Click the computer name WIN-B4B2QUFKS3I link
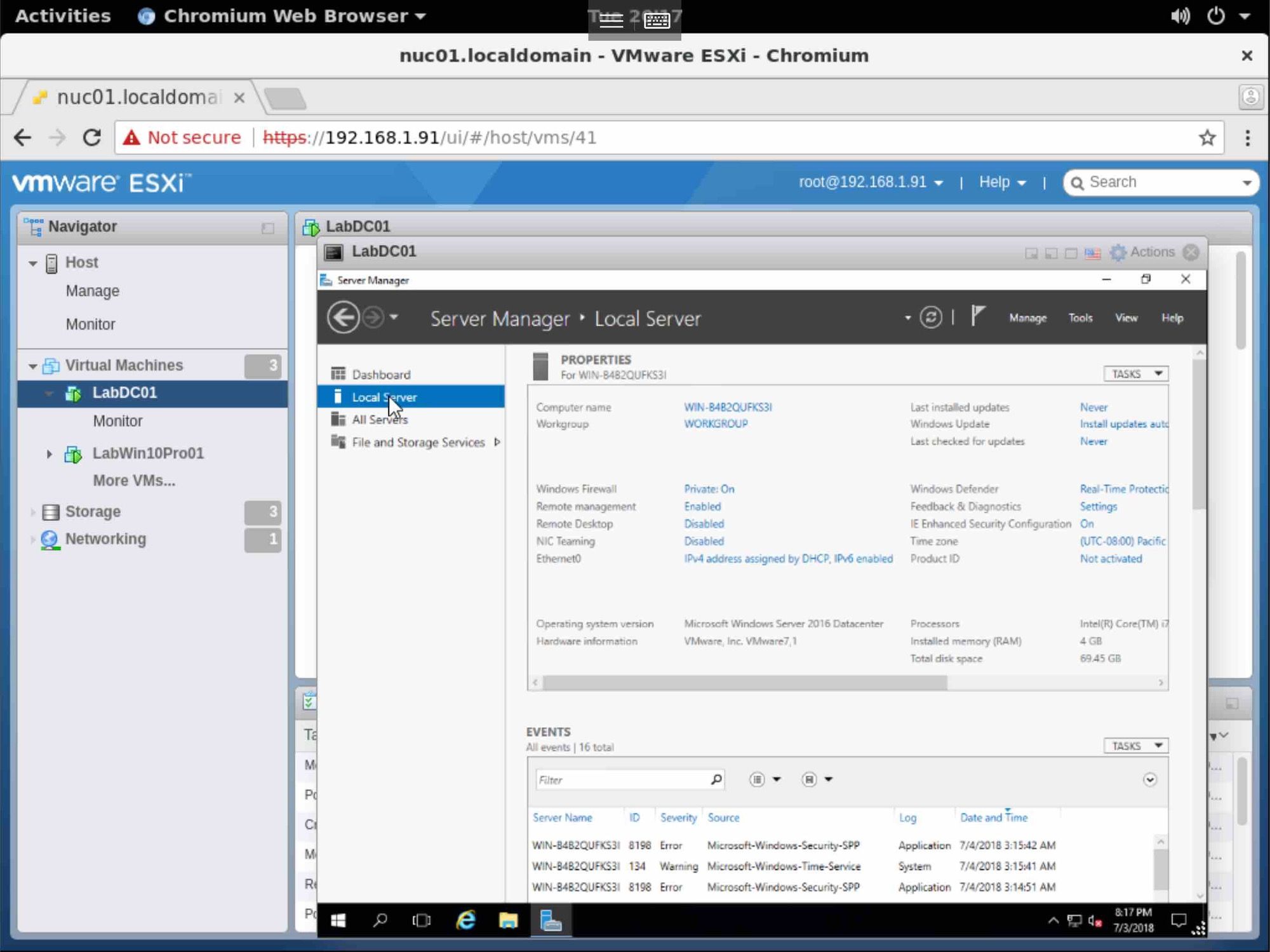 pos(728,407)
